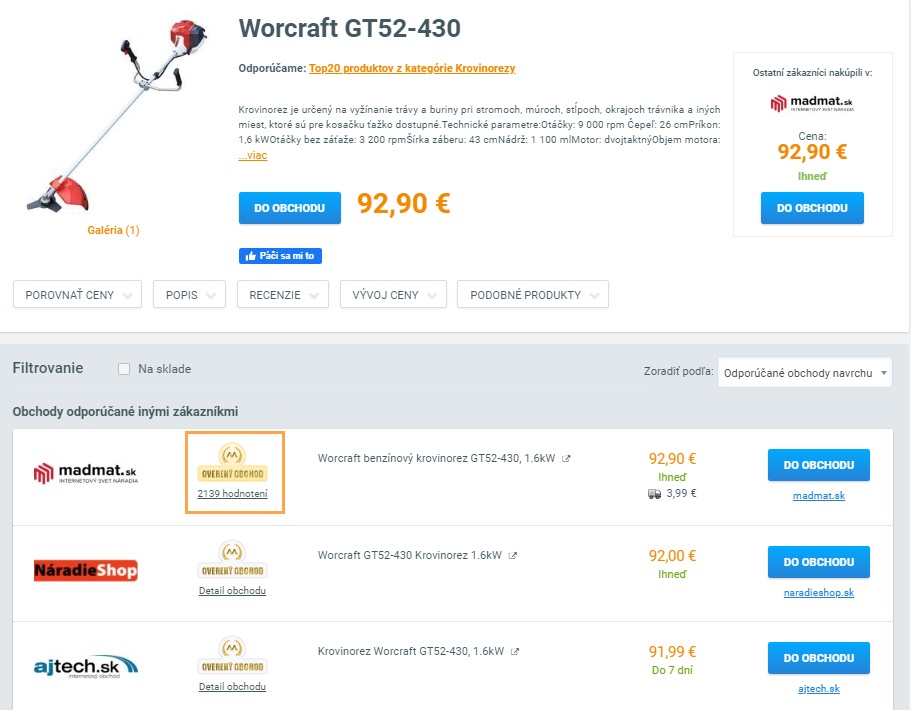This screenshot has height=710, width=911.
Task: Open the brush cutter product image gallery
Action: (x=113, y=230)
